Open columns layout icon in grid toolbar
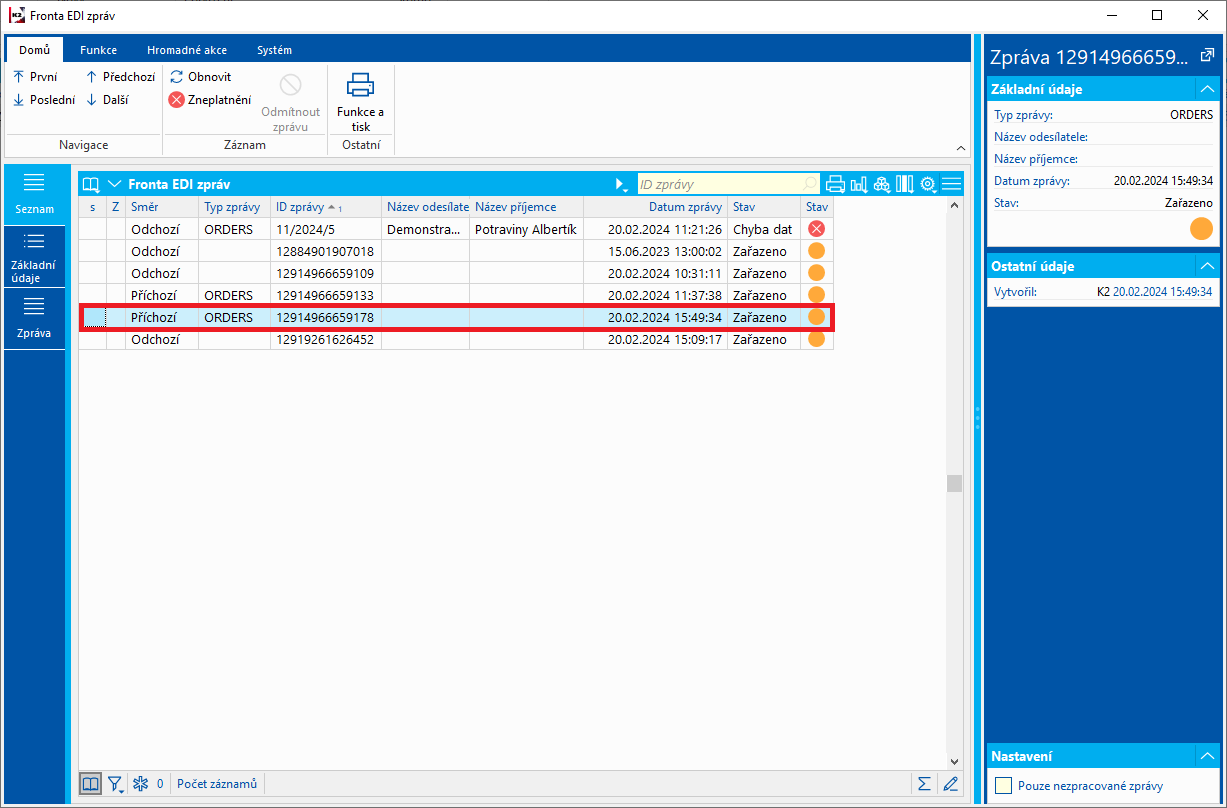 point(905,184)
